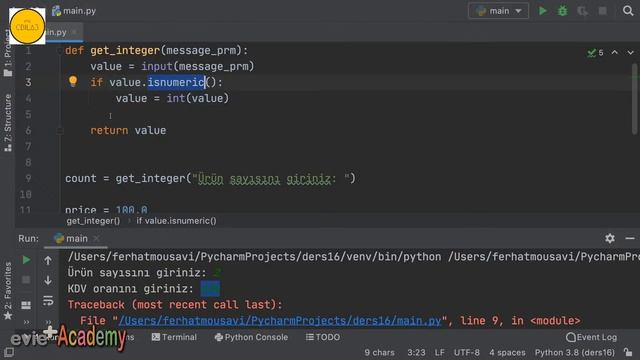Stop process in Run panel
This screenshot has height=360, width=640.
[26, 280]
